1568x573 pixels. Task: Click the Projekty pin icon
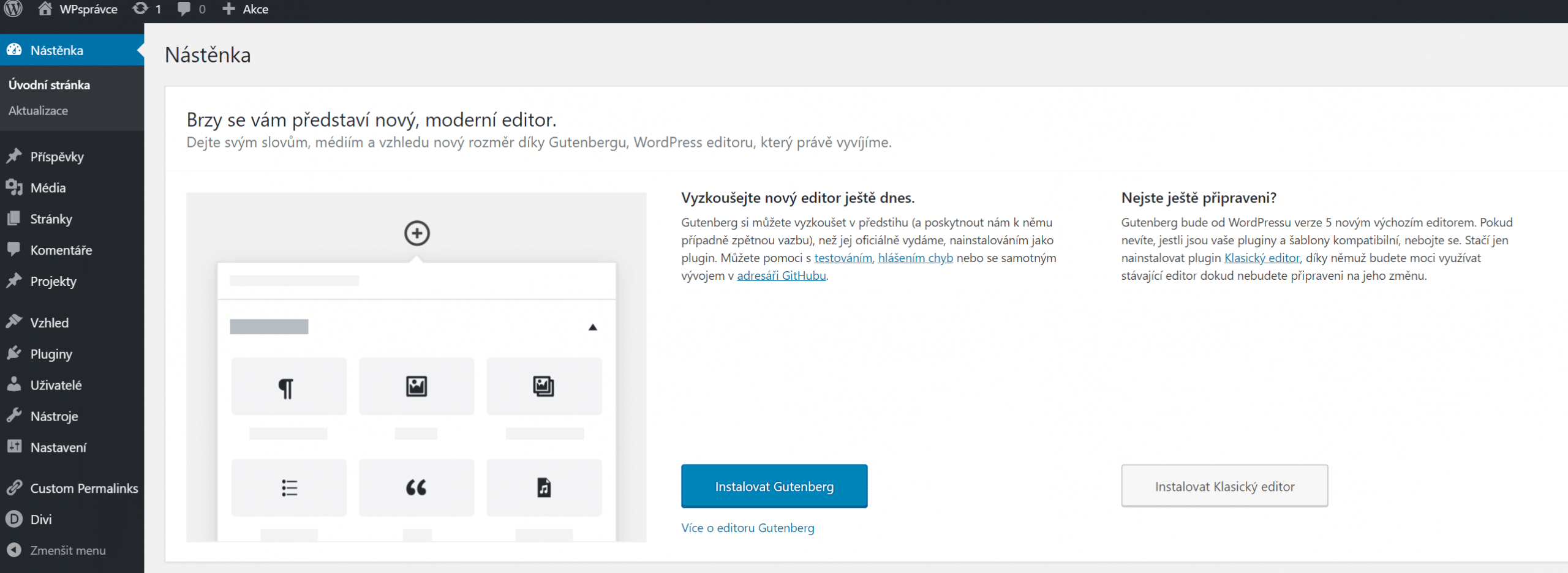coord(14,281)
